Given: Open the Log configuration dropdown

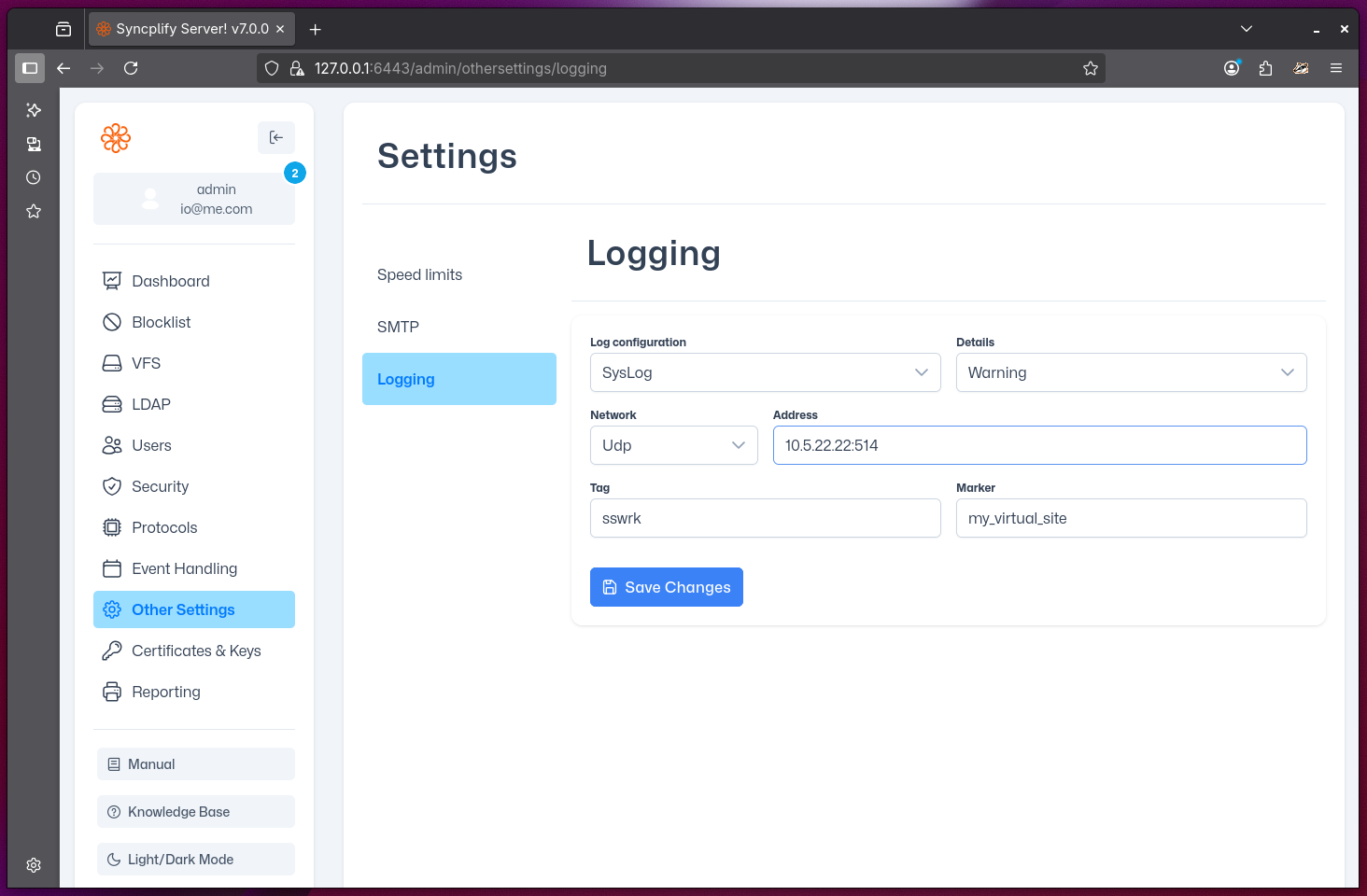Looking at the screenshot, I should (765, 372).
